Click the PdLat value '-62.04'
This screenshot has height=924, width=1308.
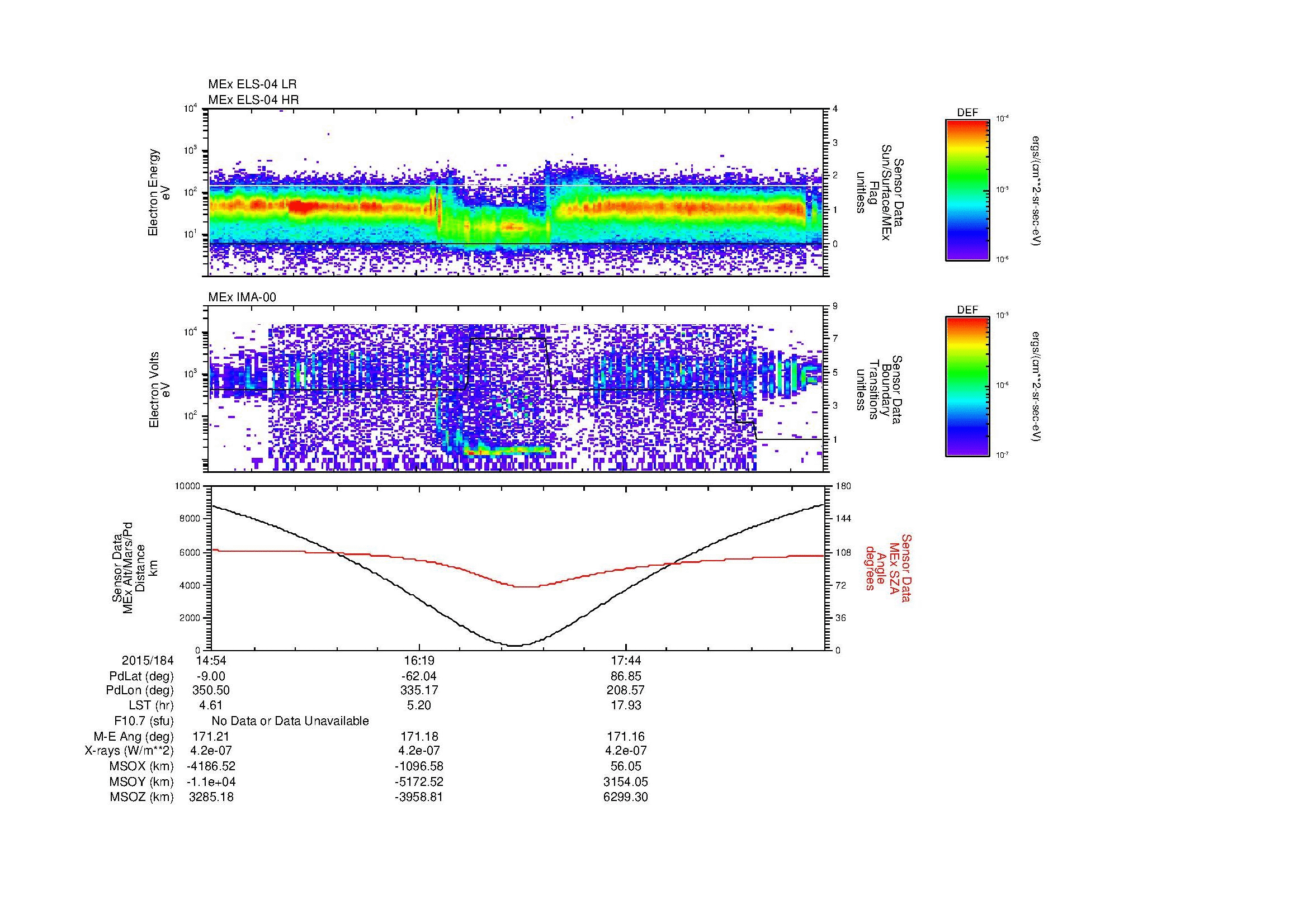tap(419, 676)
